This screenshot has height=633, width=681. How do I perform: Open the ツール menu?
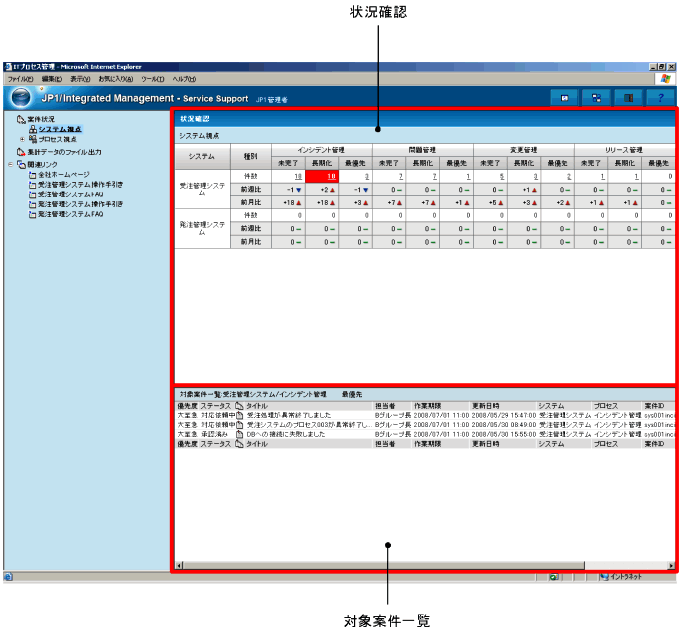152,78
